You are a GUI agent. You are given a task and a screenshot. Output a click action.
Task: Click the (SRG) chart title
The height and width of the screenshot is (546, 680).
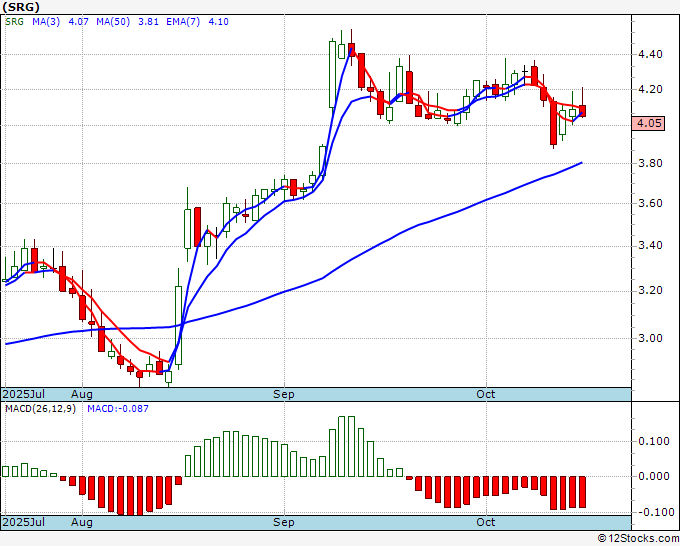(x=21, y=7)
